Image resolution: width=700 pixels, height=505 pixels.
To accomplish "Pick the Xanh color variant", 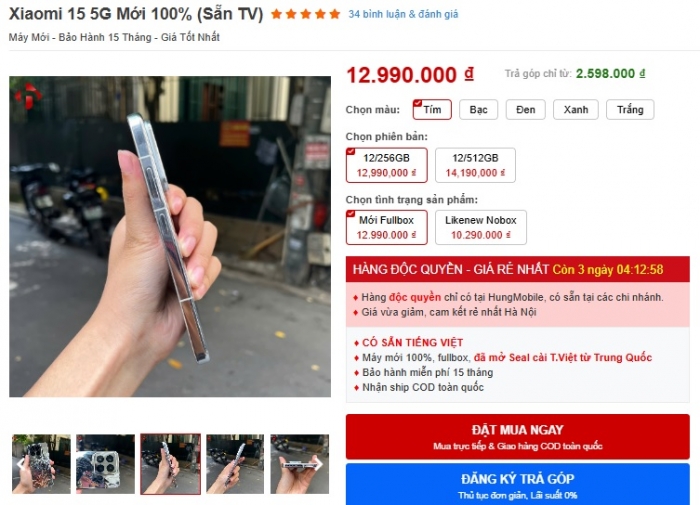I will 575,110.
